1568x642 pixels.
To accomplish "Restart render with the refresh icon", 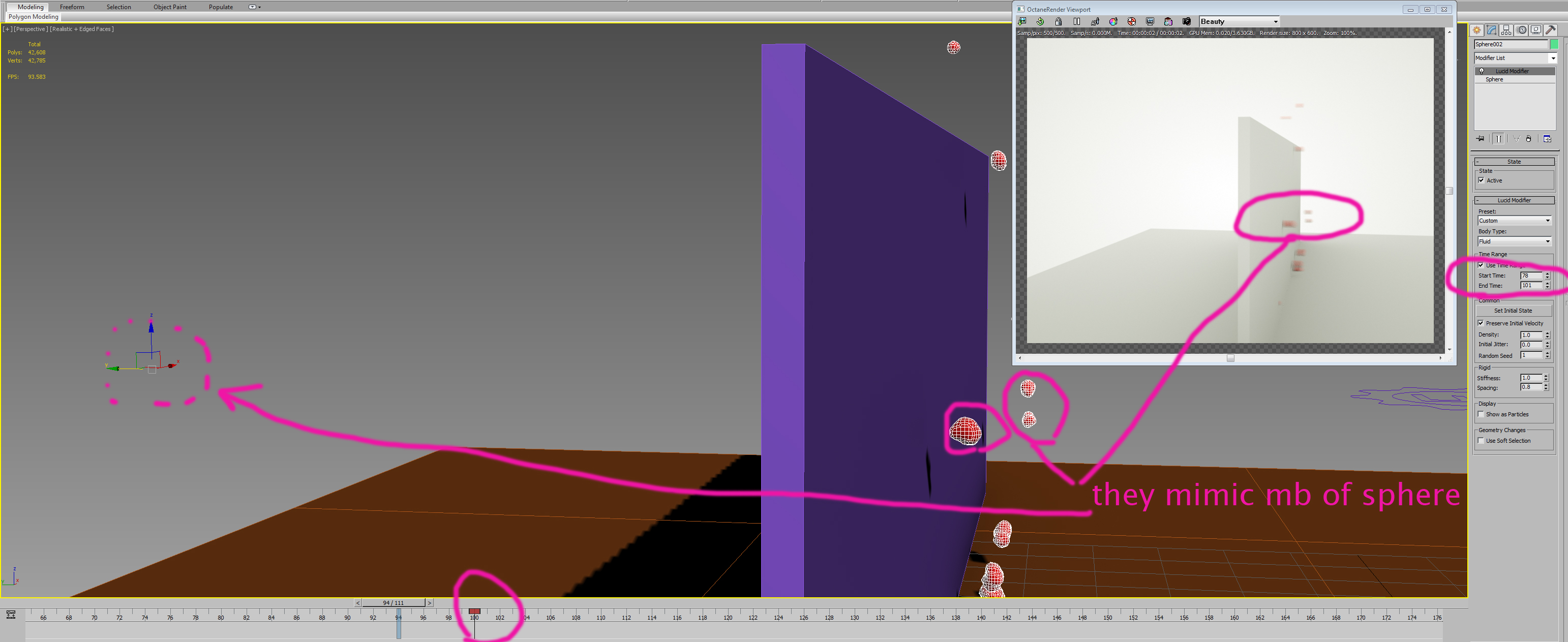I will tap(1040, 21).
